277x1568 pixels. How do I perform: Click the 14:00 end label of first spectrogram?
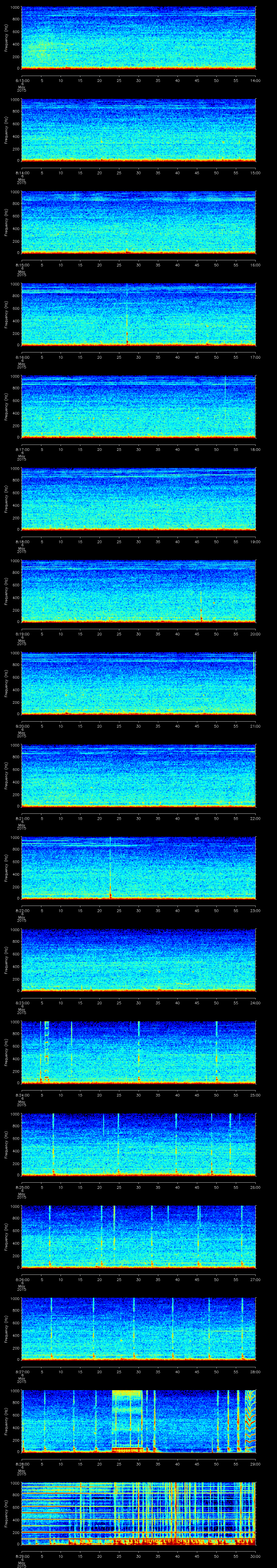tap(255, 80)
